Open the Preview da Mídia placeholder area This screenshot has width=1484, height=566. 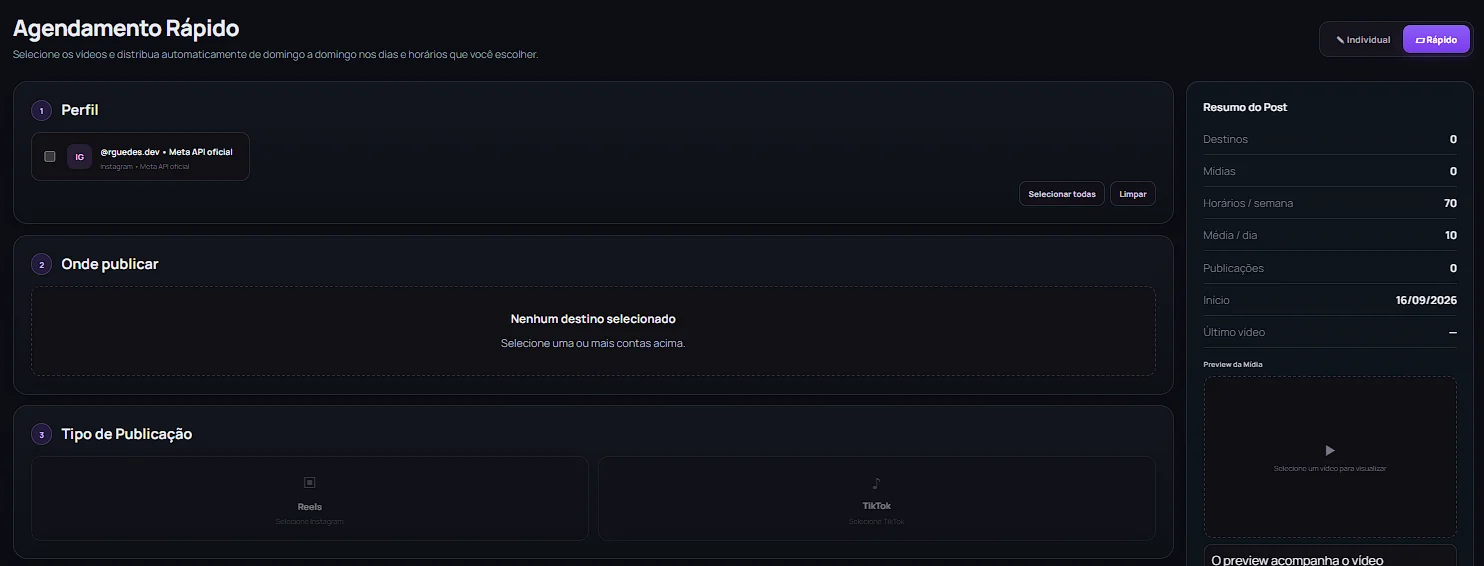tap(1330, 458)
